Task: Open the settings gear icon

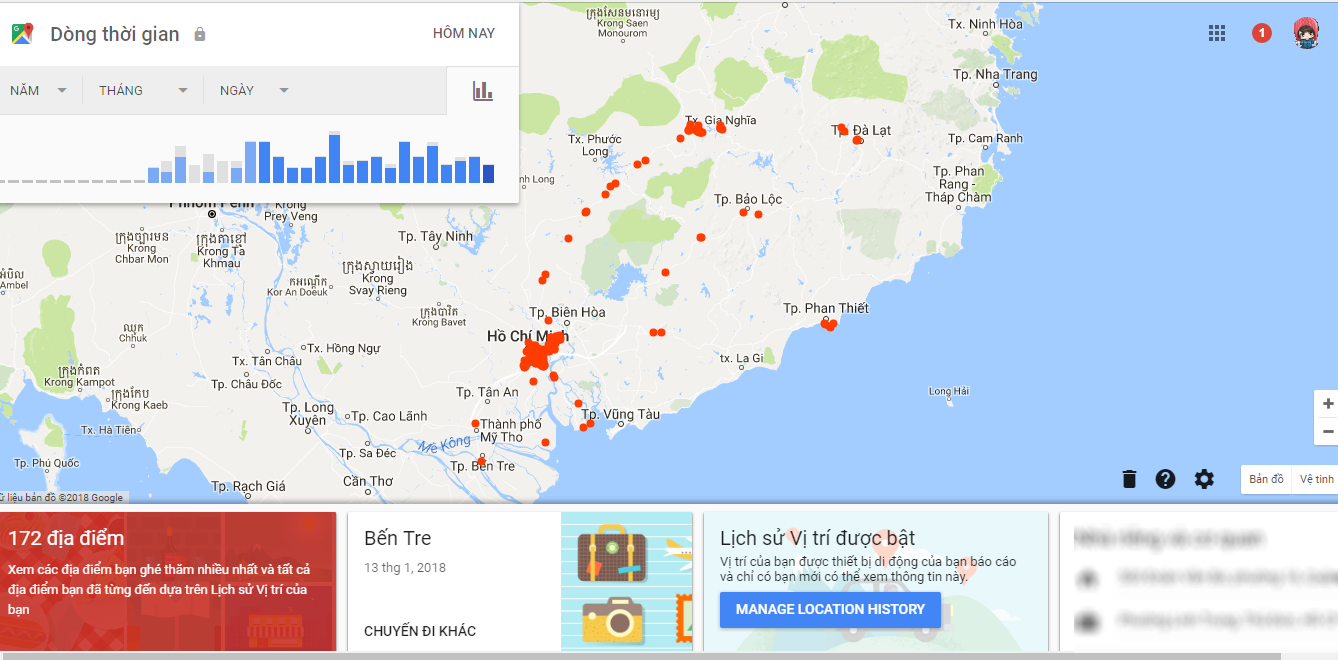Action: (x=1204, y=479)
